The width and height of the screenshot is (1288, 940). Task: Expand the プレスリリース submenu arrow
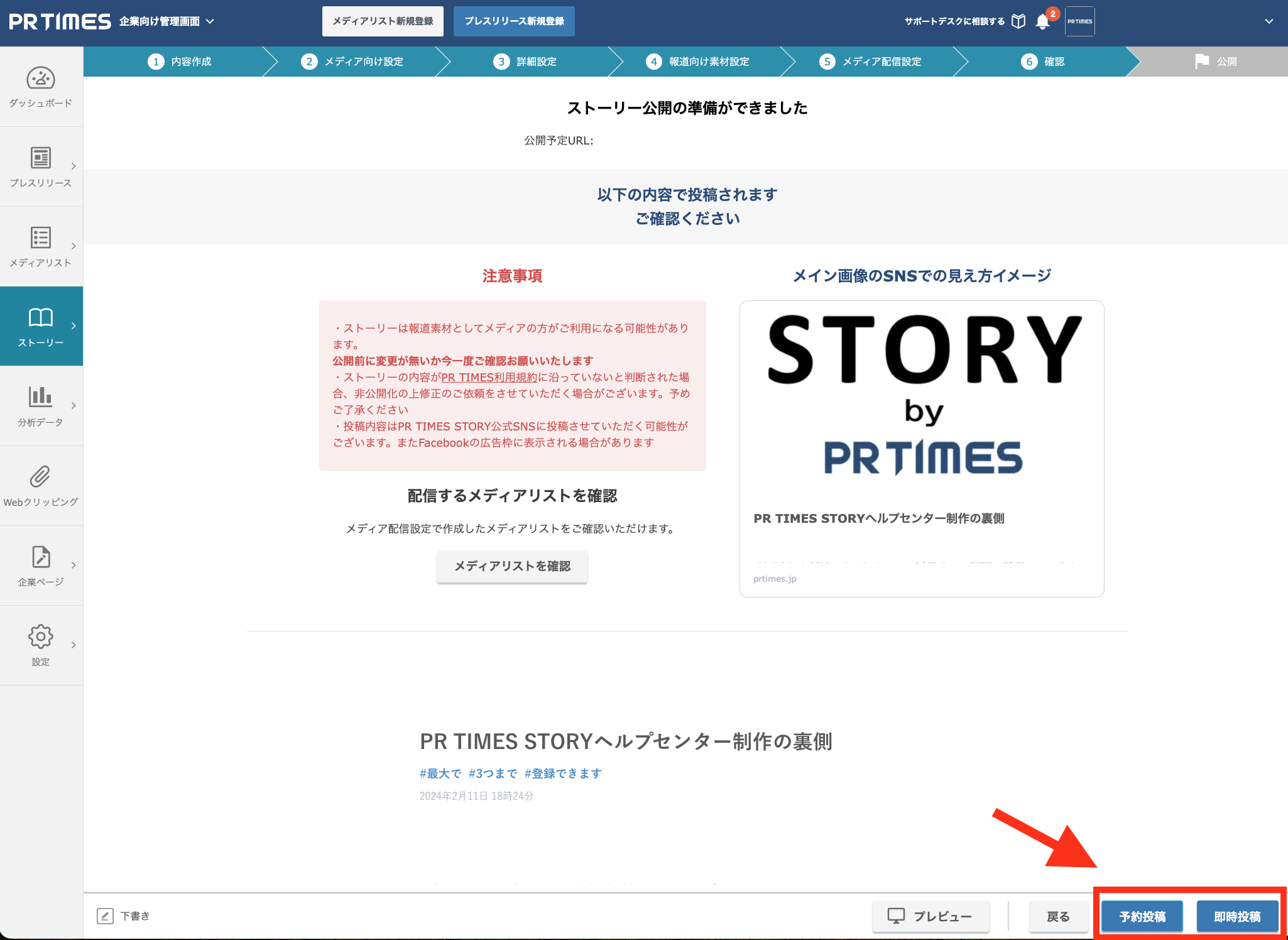(x=74, y=167)
